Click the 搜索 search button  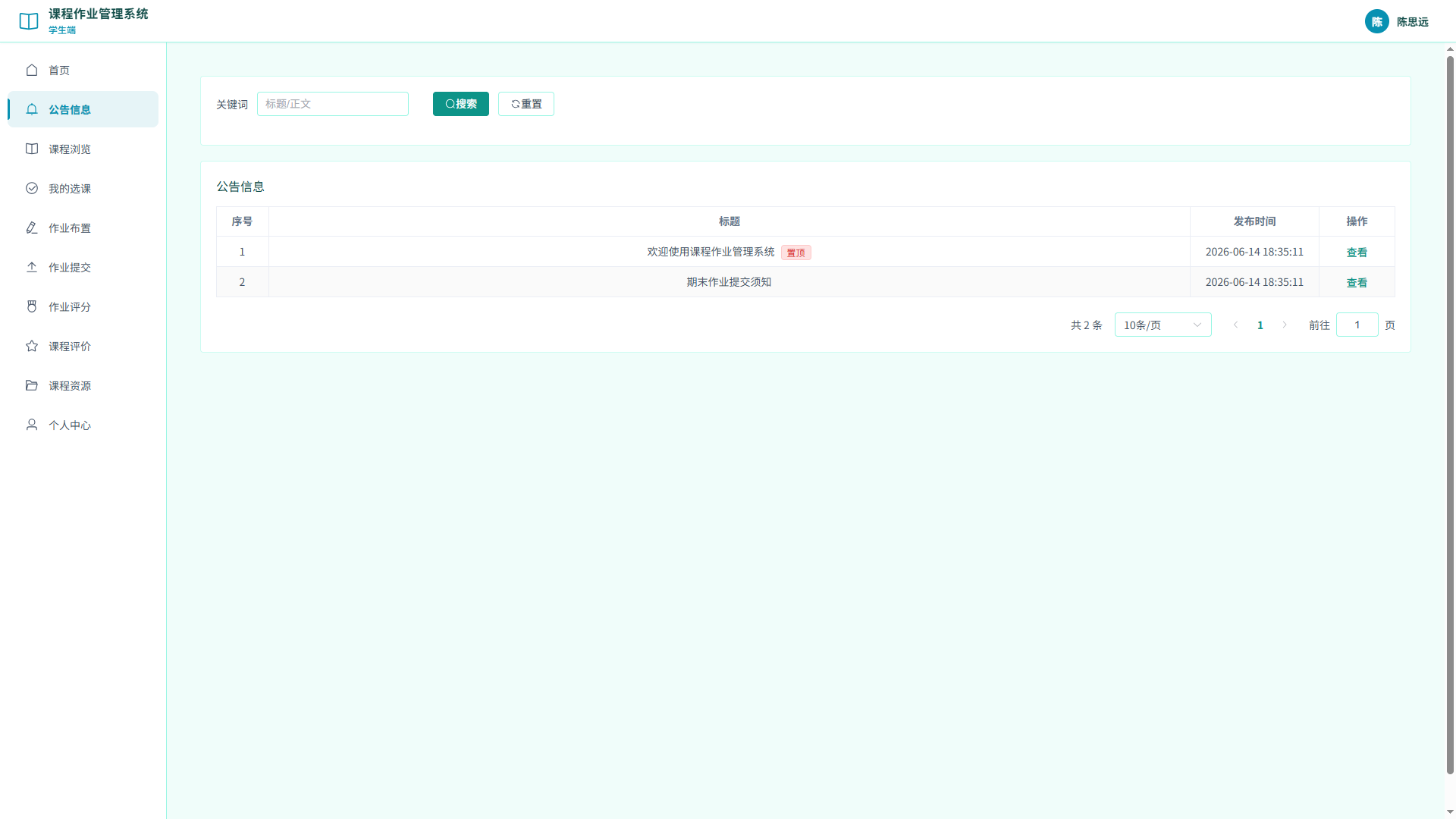point(461,104)
